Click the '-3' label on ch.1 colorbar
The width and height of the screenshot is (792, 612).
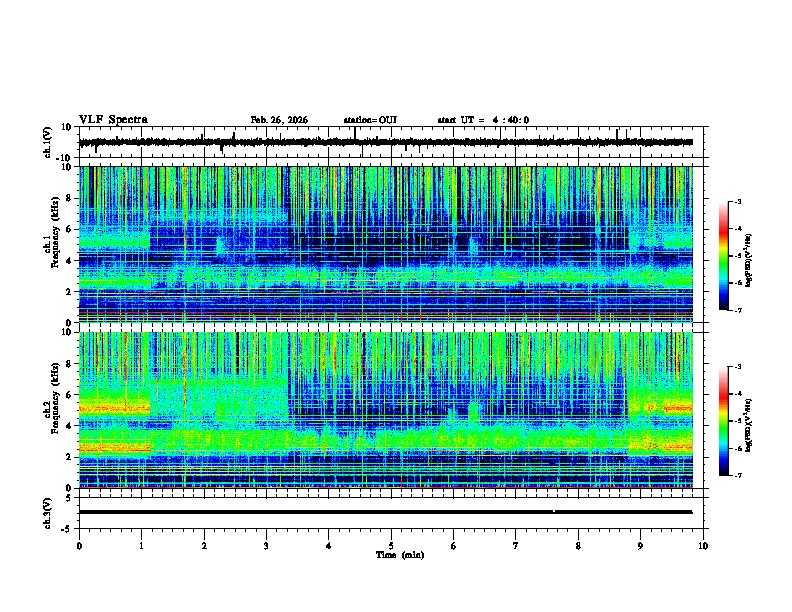click(x=738, y=201)
